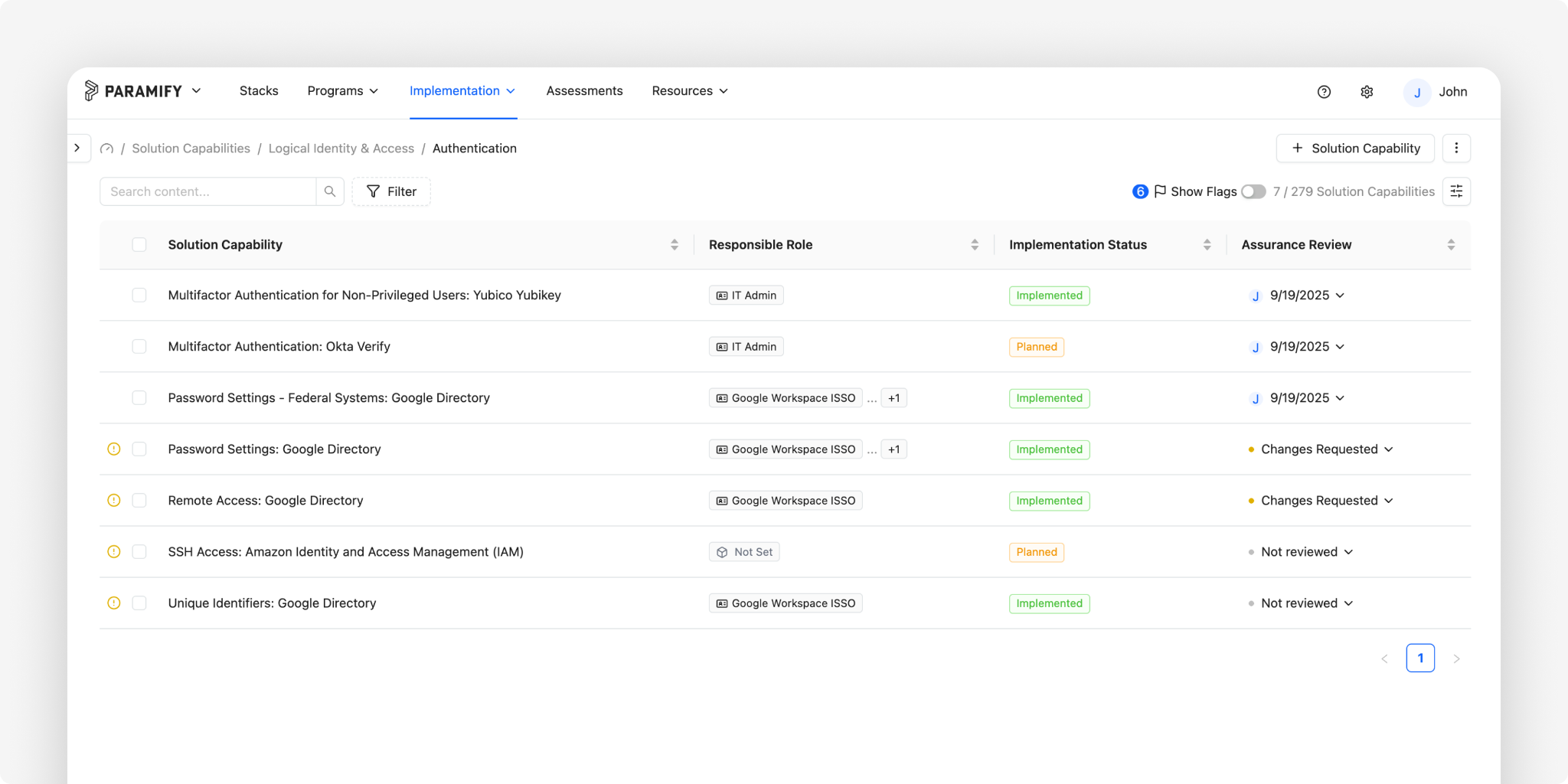
Task: Click the home dashboard breadcrumb icon
Action: (x=106, y=149)
